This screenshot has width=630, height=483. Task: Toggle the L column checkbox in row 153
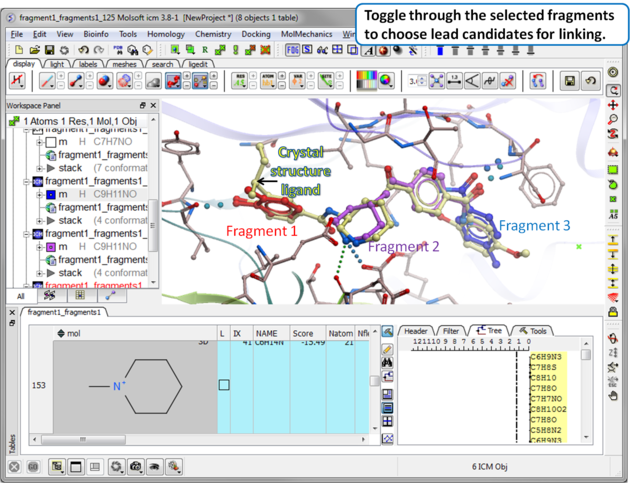(224, 385)
